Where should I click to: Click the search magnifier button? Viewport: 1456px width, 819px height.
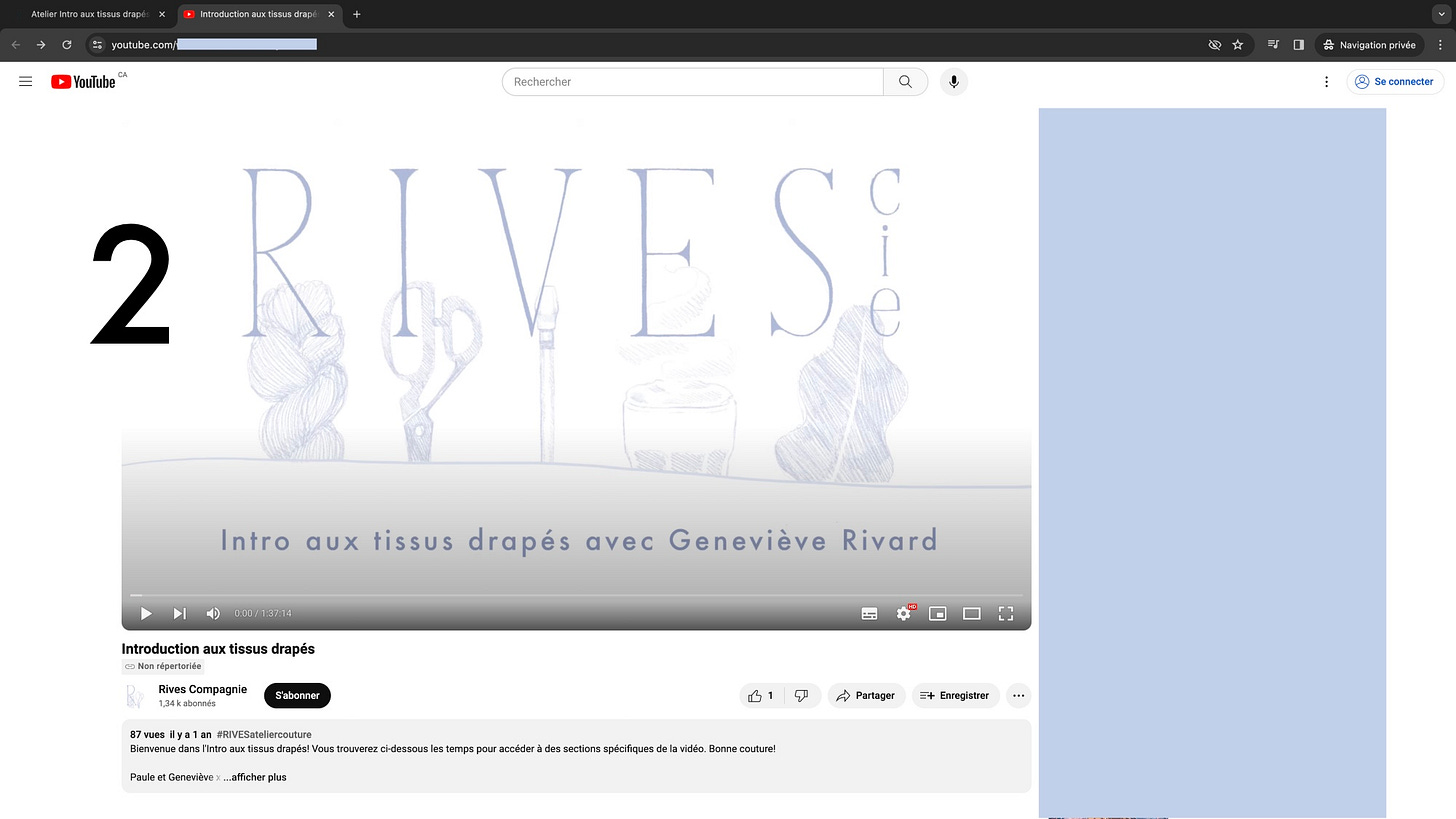tap(905, 82)
